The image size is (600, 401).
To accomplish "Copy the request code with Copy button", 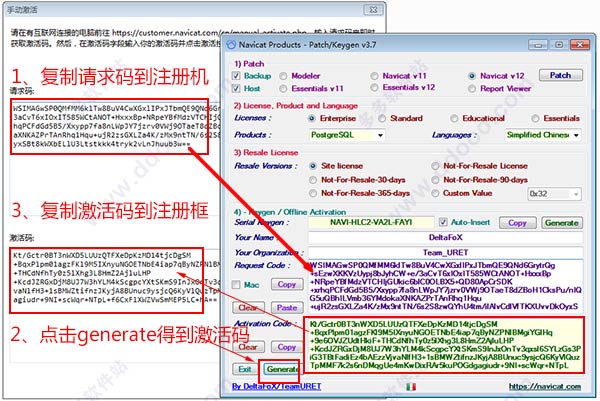I will (287, 284).
